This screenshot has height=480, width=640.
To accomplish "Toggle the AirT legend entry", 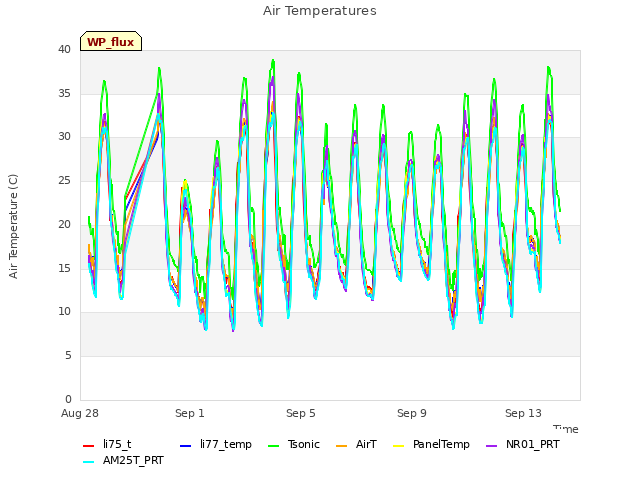I will [x=356, y=444].
